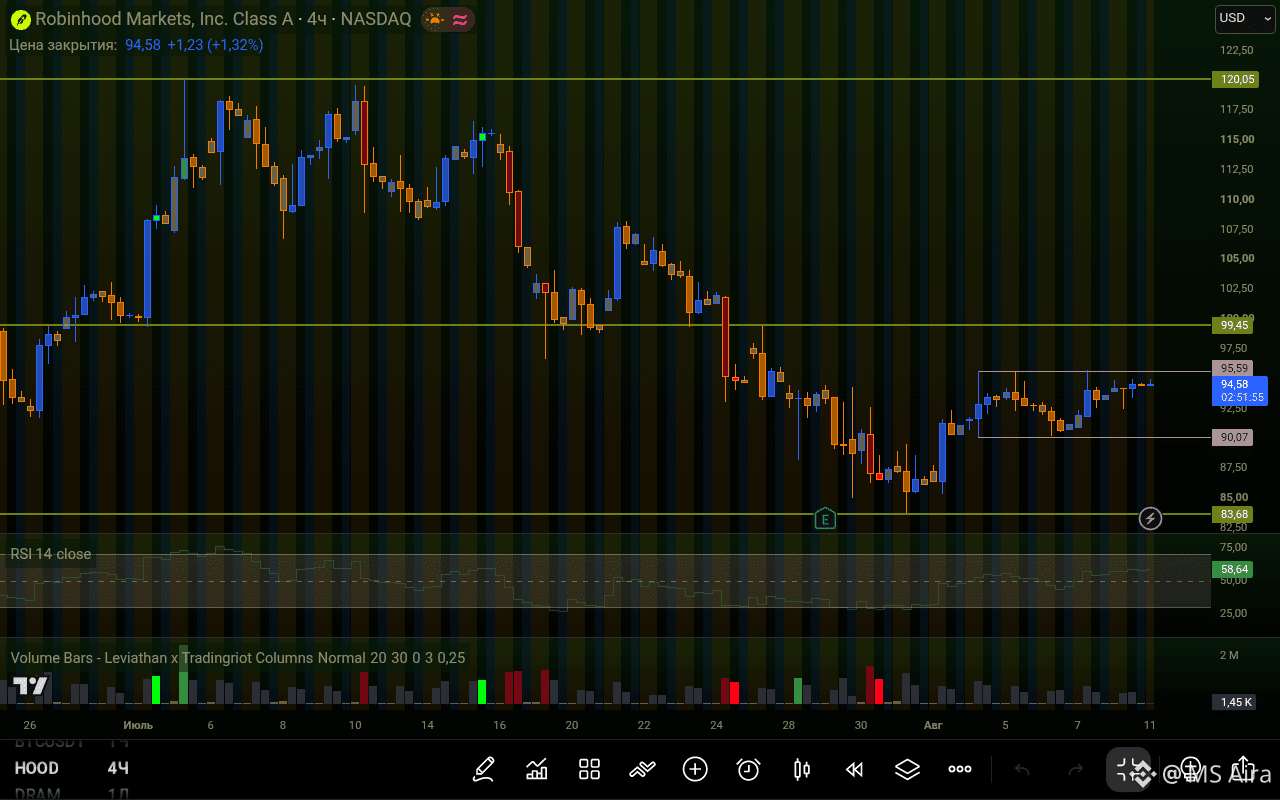Open the object tree layers icon

907,769
